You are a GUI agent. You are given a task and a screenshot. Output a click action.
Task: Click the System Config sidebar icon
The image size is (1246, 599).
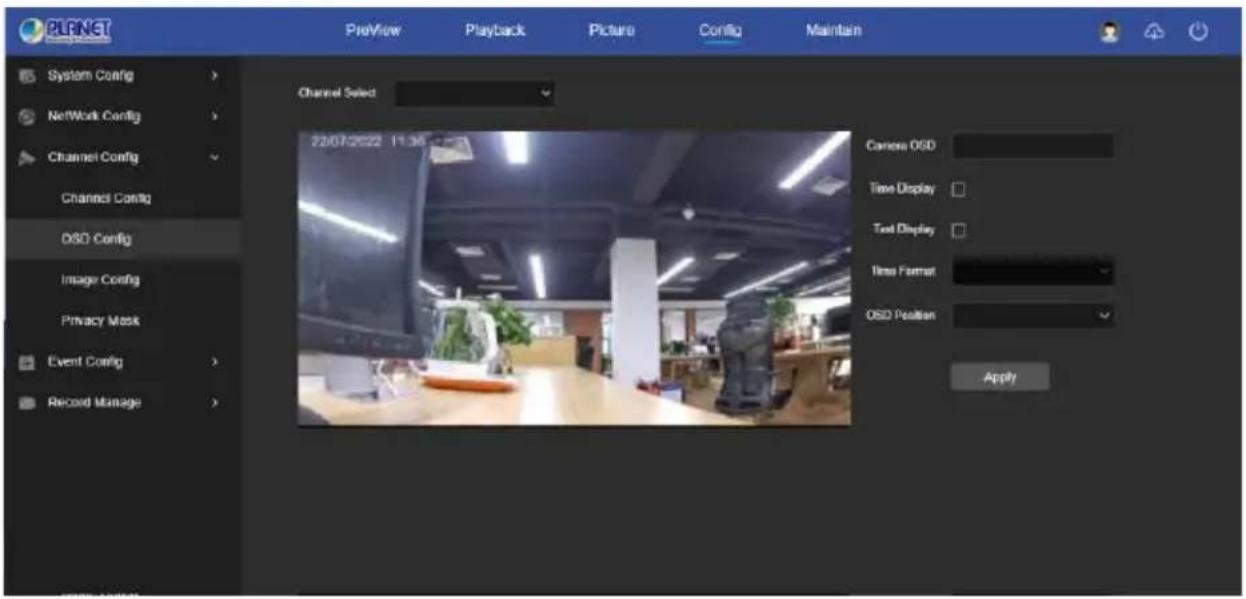click(x=29, y=76)
